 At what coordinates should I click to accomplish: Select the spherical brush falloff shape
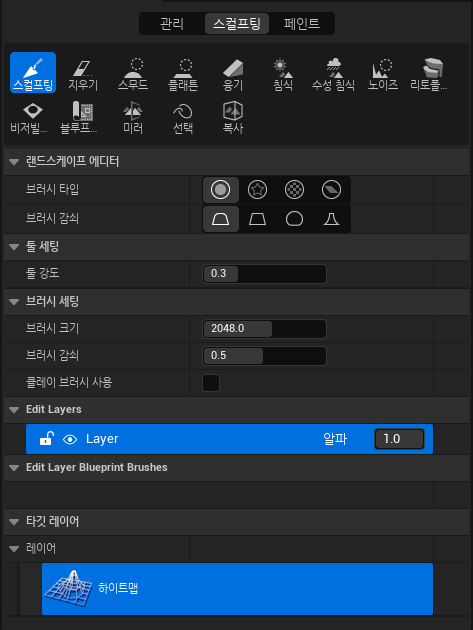(295, 219)
